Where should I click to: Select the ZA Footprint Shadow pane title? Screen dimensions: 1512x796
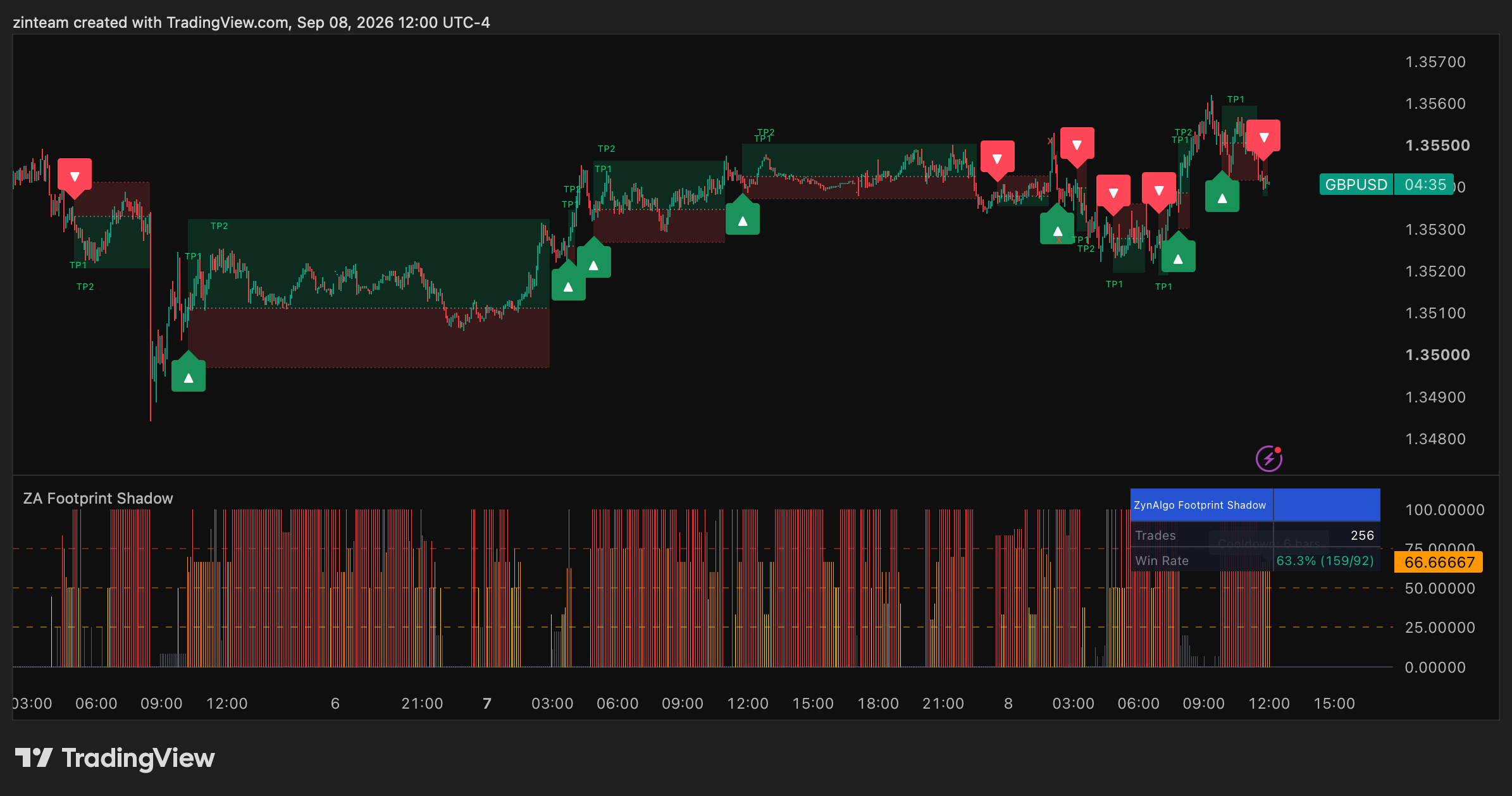(98, 499)
